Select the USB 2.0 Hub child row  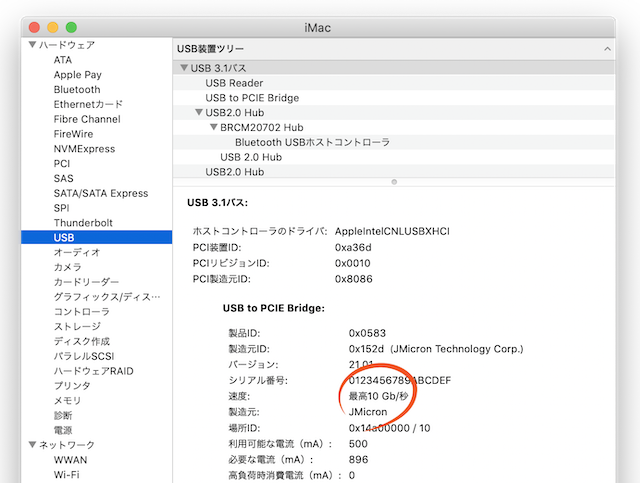[x=393, y=157]
